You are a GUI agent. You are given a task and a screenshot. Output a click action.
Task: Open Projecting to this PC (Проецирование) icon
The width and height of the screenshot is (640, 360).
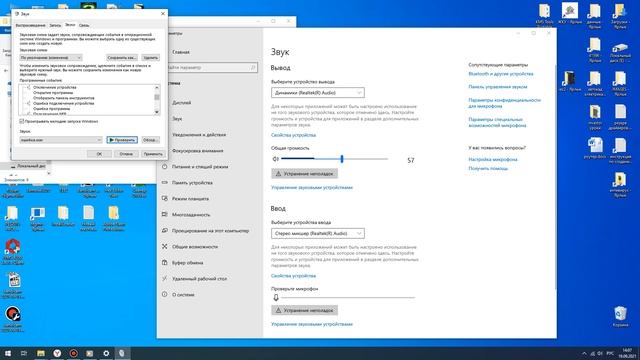(x=164, y=231)
